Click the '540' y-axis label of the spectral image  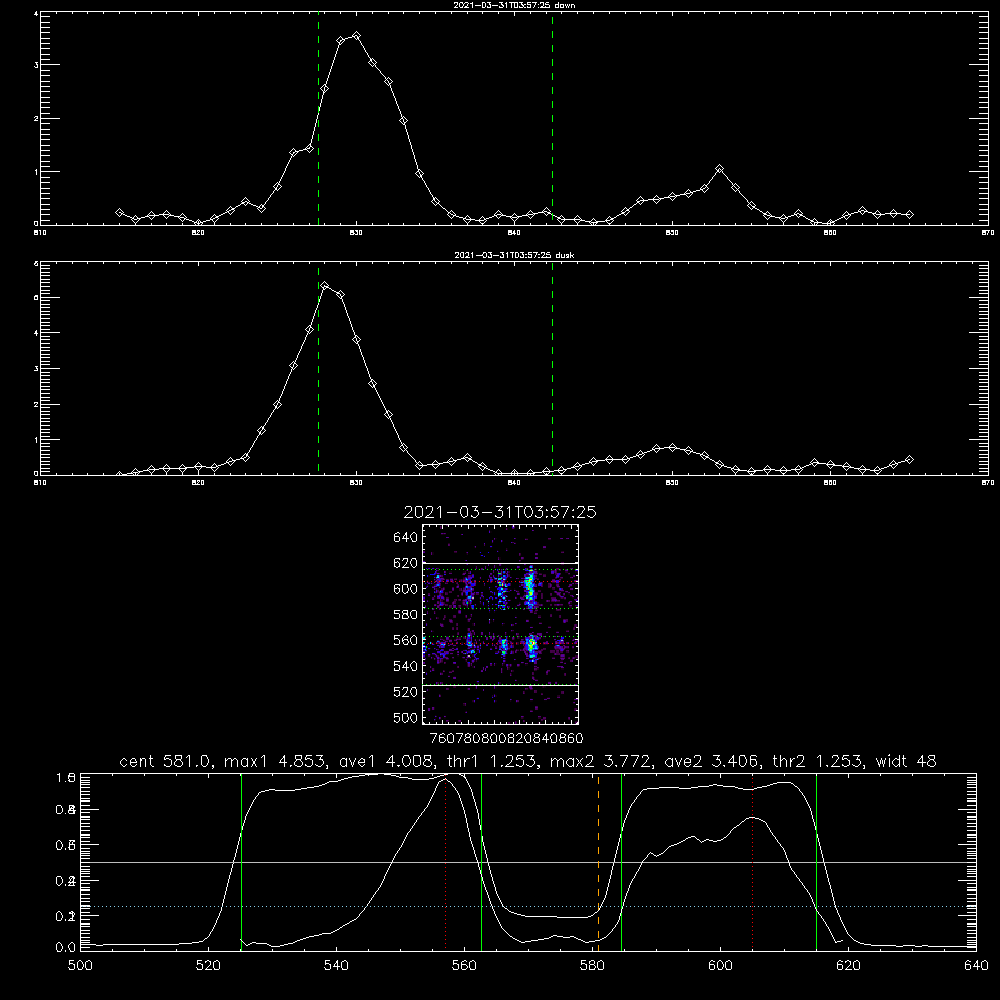coord(406,666)
